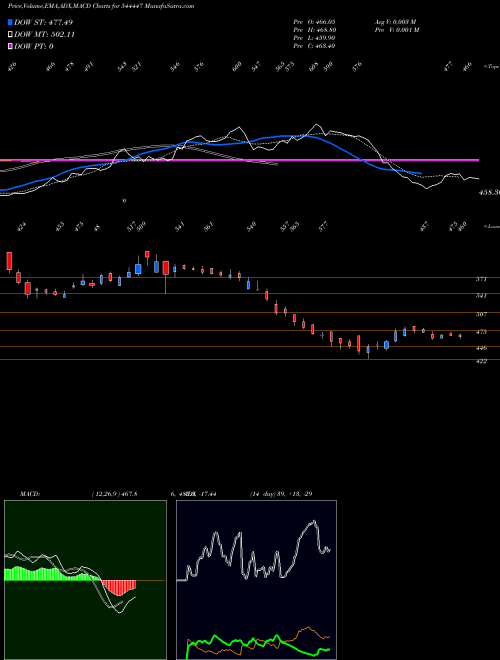This screenshot has height=660, width=500.
Task: Click the 'MACD:' panel heading
Action: (29, 494)
